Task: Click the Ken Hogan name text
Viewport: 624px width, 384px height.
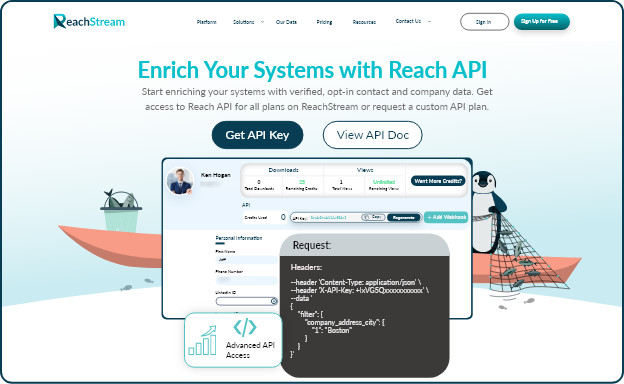Action: pyautogui.click(x=216, y=175)
